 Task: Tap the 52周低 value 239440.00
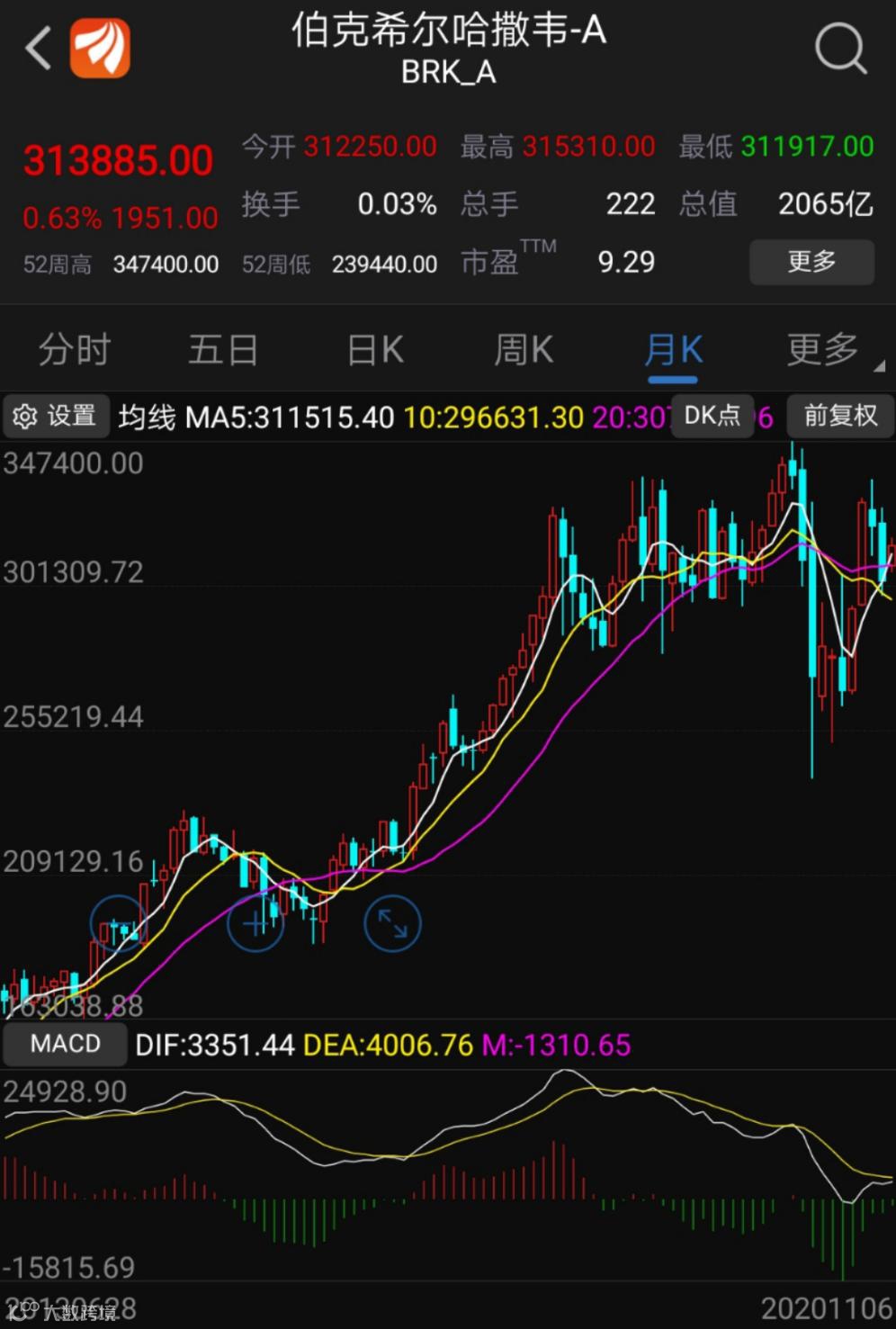384,265
